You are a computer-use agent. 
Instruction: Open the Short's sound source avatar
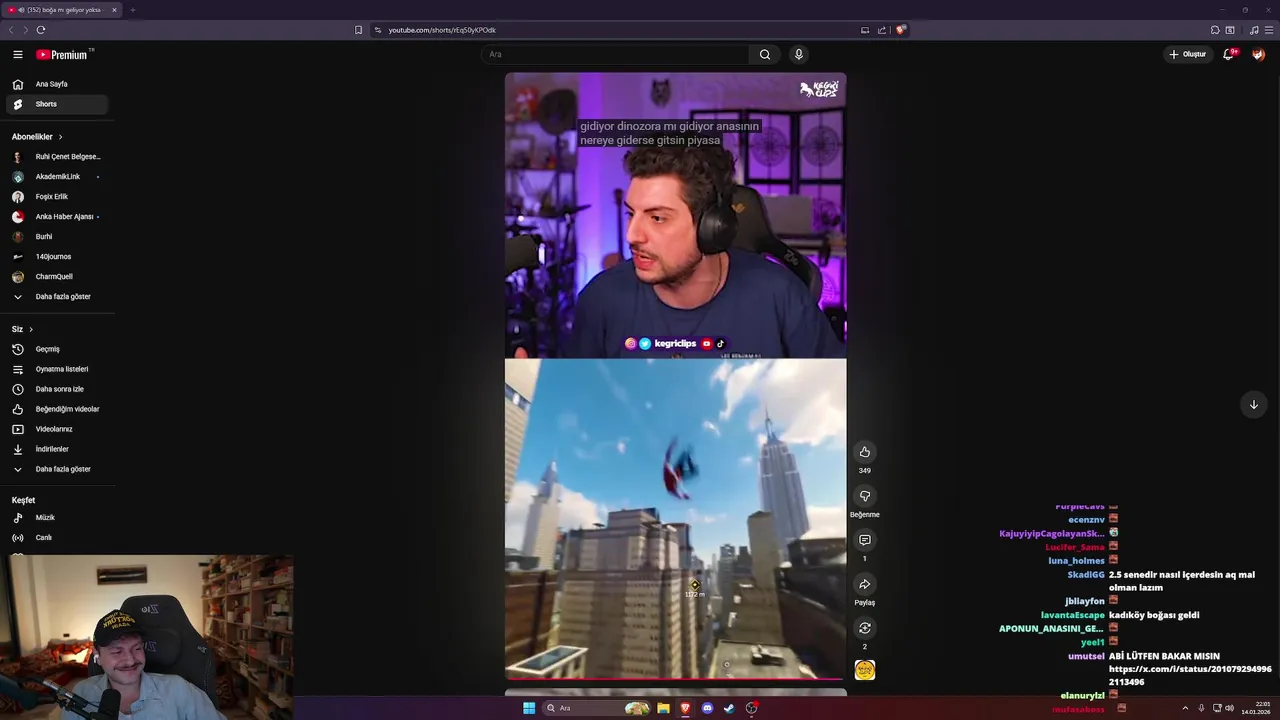[x=865, y=670]
